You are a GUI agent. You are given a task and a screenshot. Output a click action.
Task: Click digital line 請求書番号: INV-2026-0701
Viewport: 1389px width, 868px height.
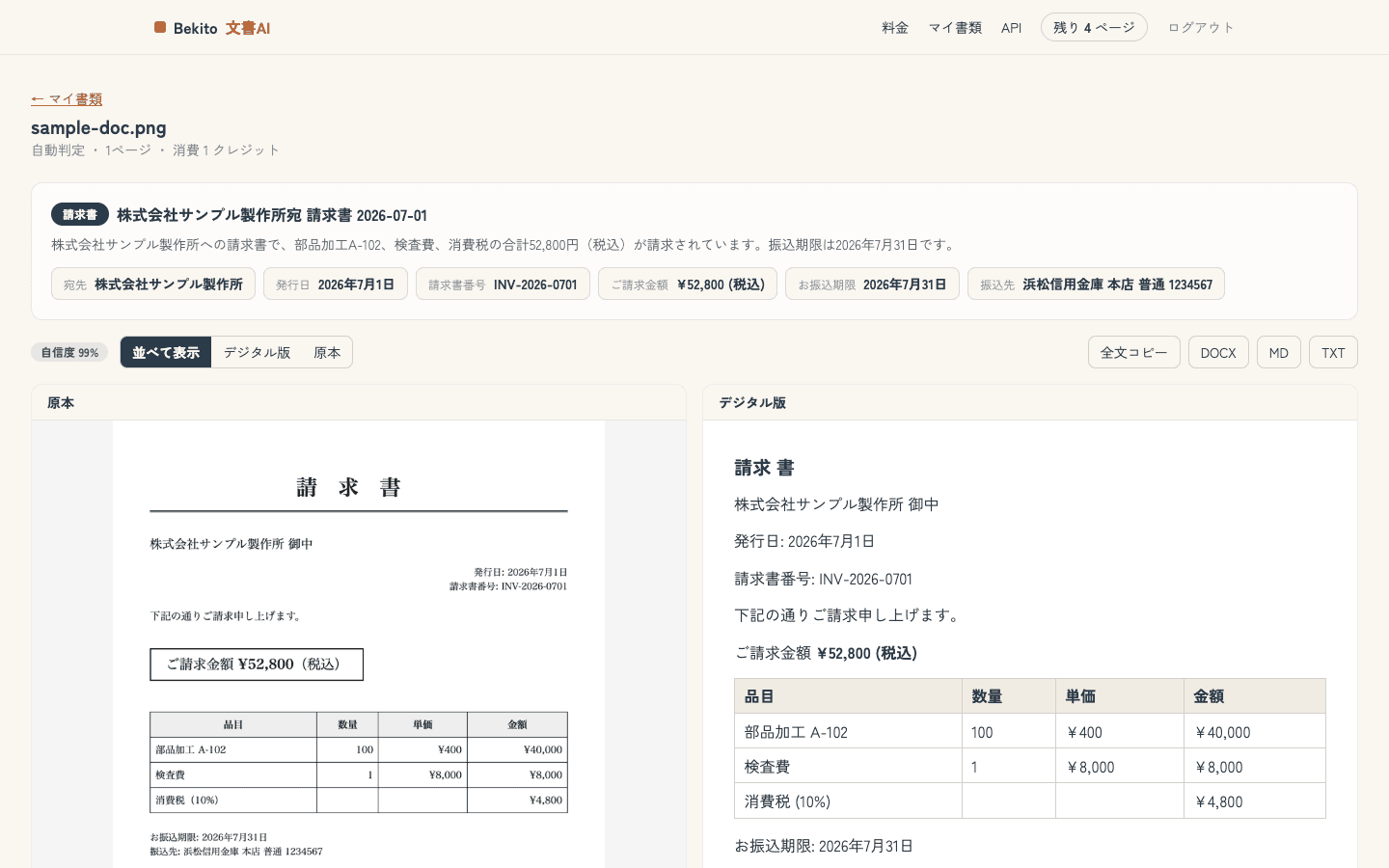pyautogui.click(x=823, y=579)
